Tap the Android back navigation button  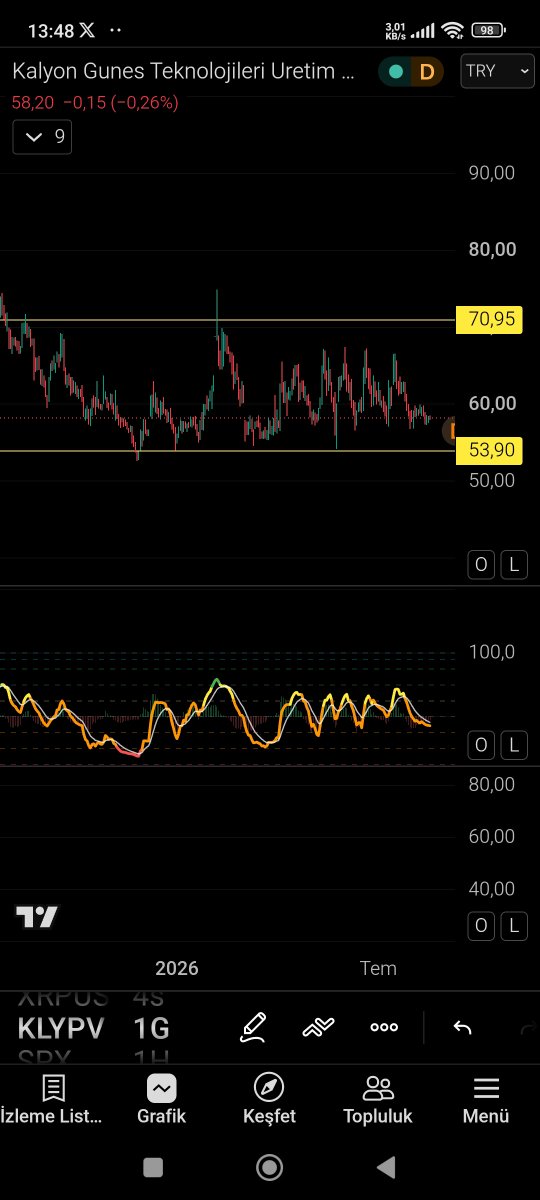[x=385, y=1166]
